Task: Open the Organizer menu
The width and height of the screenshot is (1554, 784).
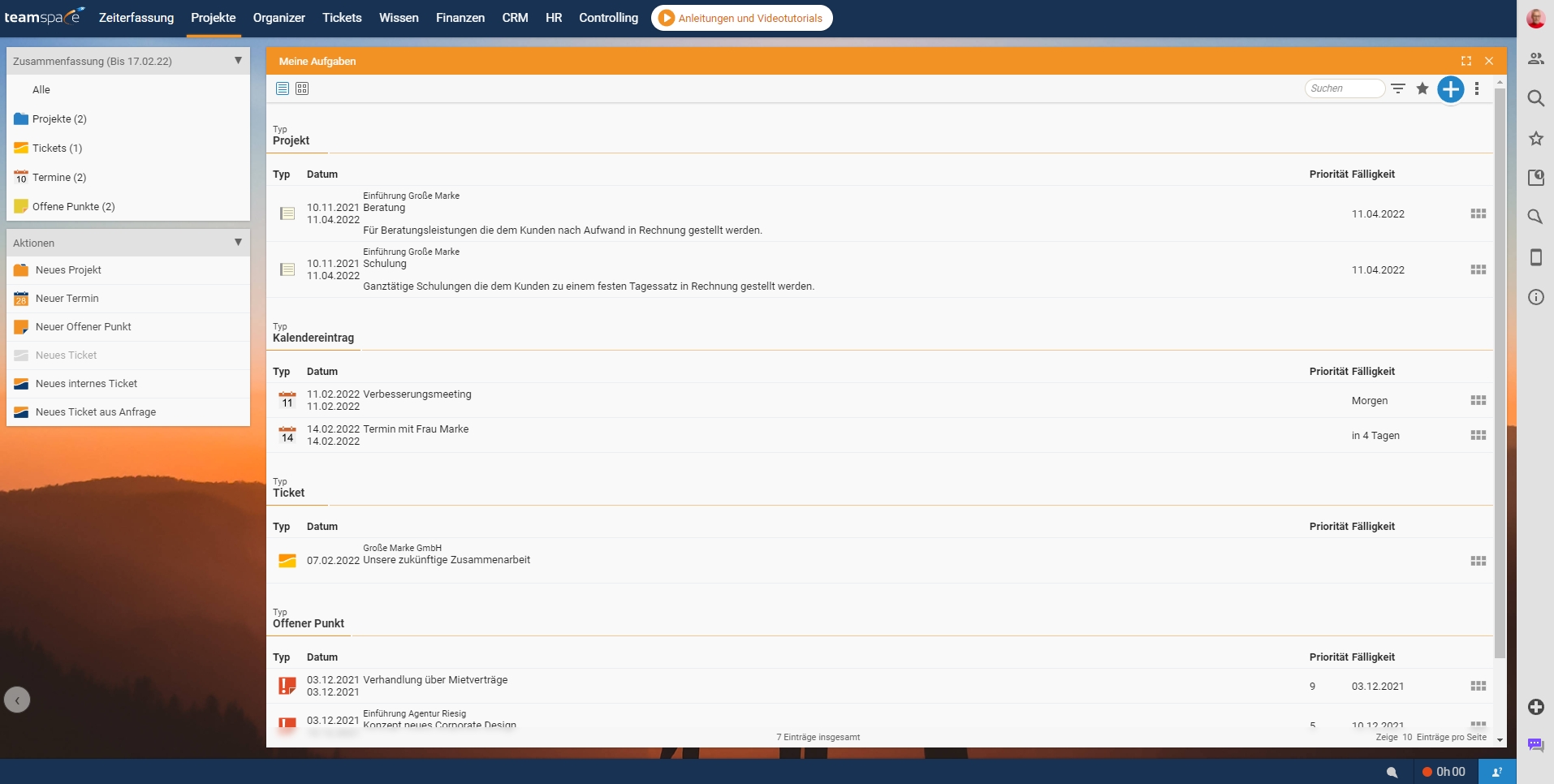Action: (x=279, y=18)
